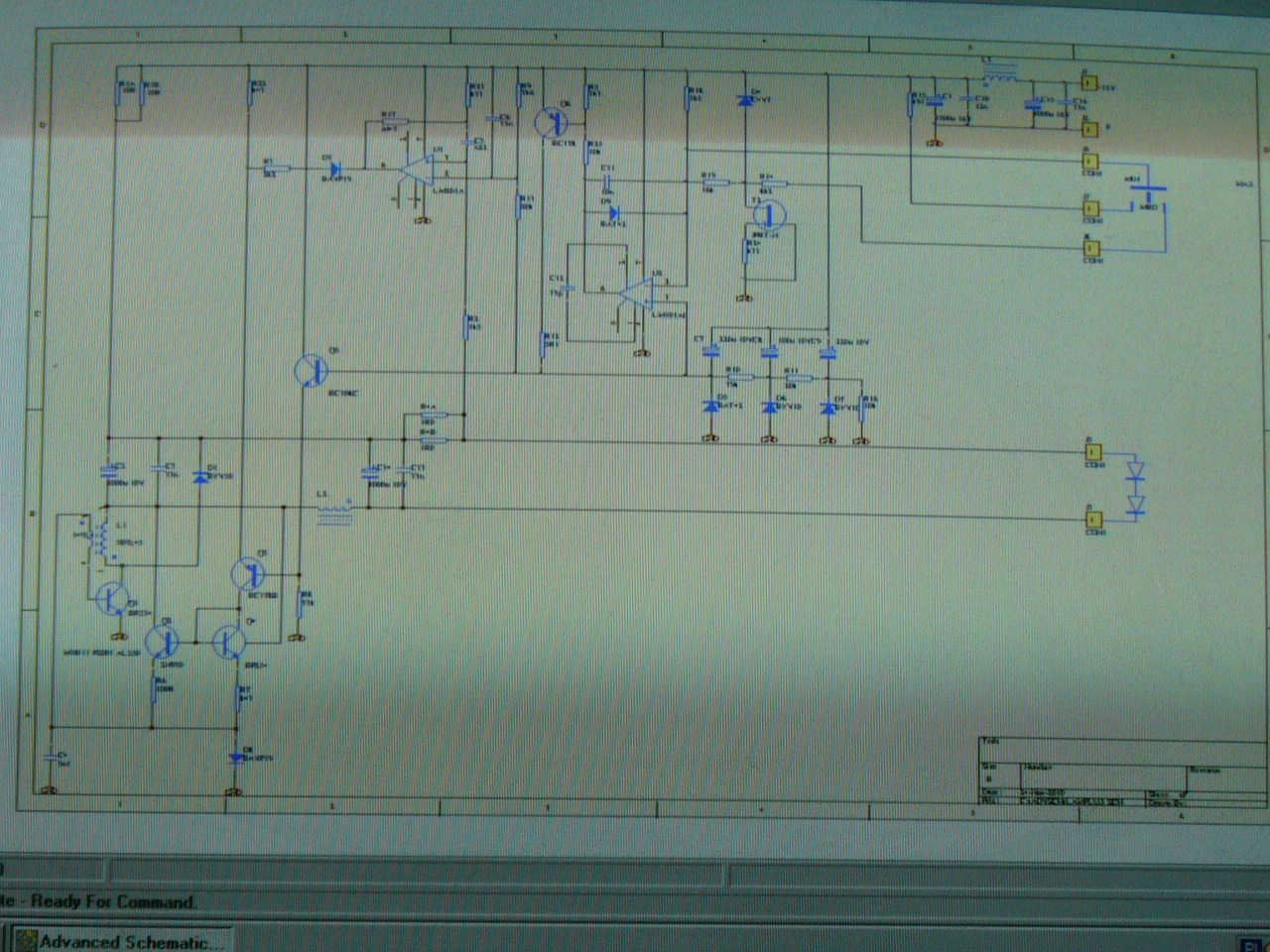
Task: Click the circular JFET symbol T1
Action: click(768, 214)
